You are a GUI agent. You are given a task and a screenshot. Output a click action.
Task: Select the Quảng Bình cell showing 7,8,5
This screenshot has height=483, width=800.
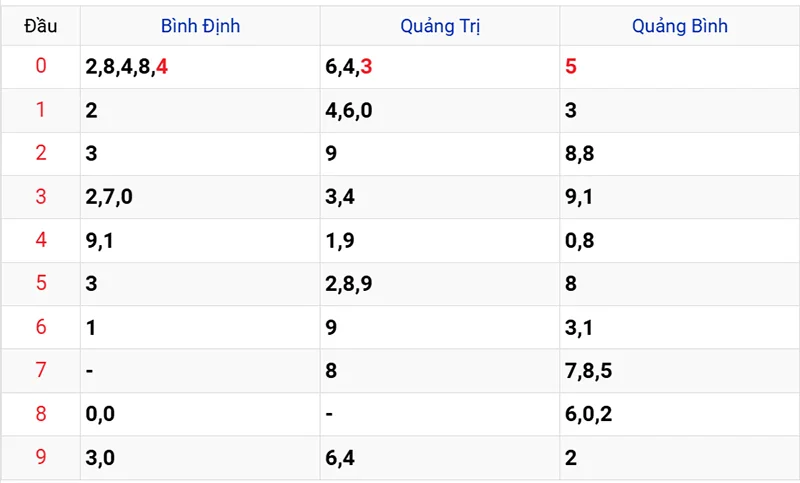[x=588, y=371]
